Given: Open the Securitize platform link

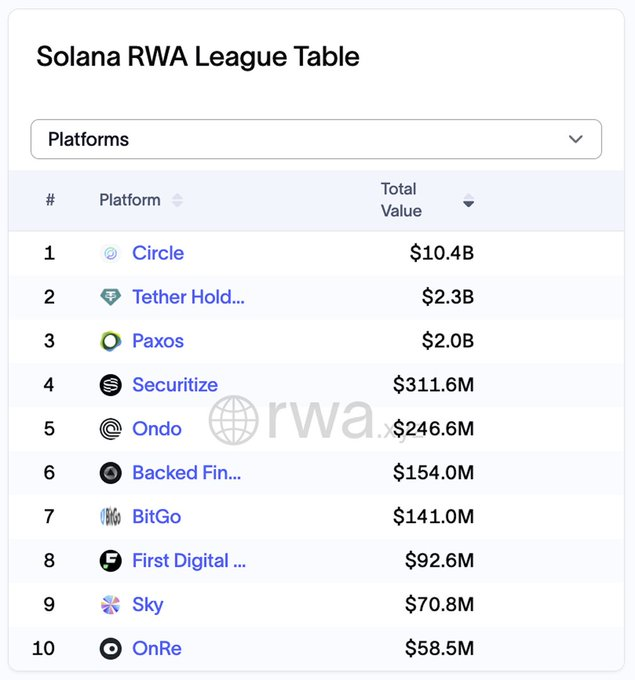Looking at the screenshot, I should tap(175, 385).
